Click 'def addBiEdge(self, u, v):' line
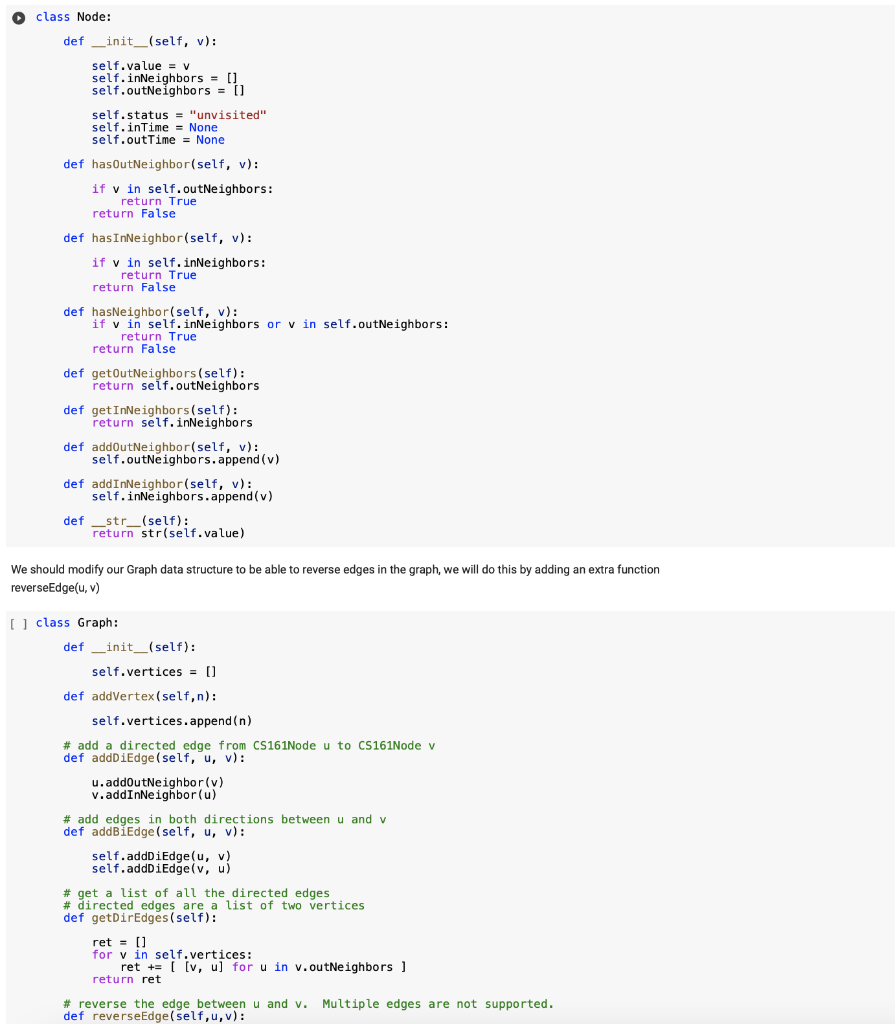This screenshot has width=895, height=1024. 154,832
